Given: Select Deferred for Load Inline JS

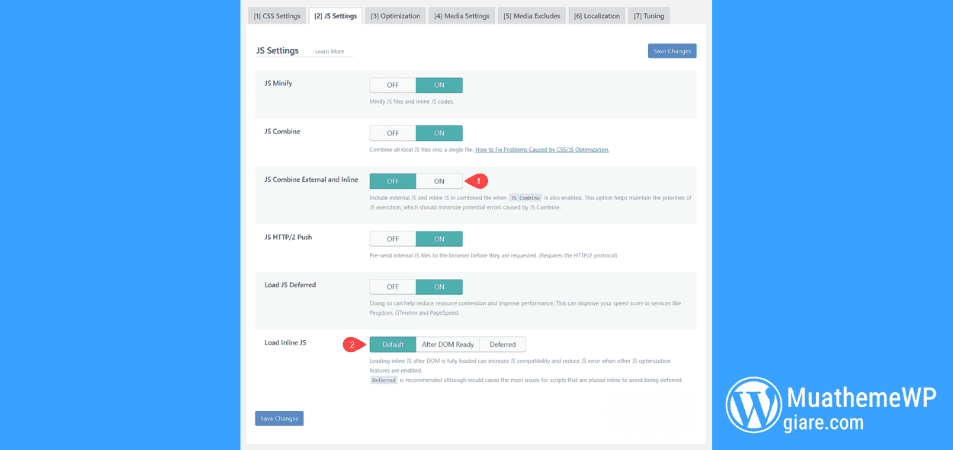Looking at the screenshot, I should coord(502,344).
